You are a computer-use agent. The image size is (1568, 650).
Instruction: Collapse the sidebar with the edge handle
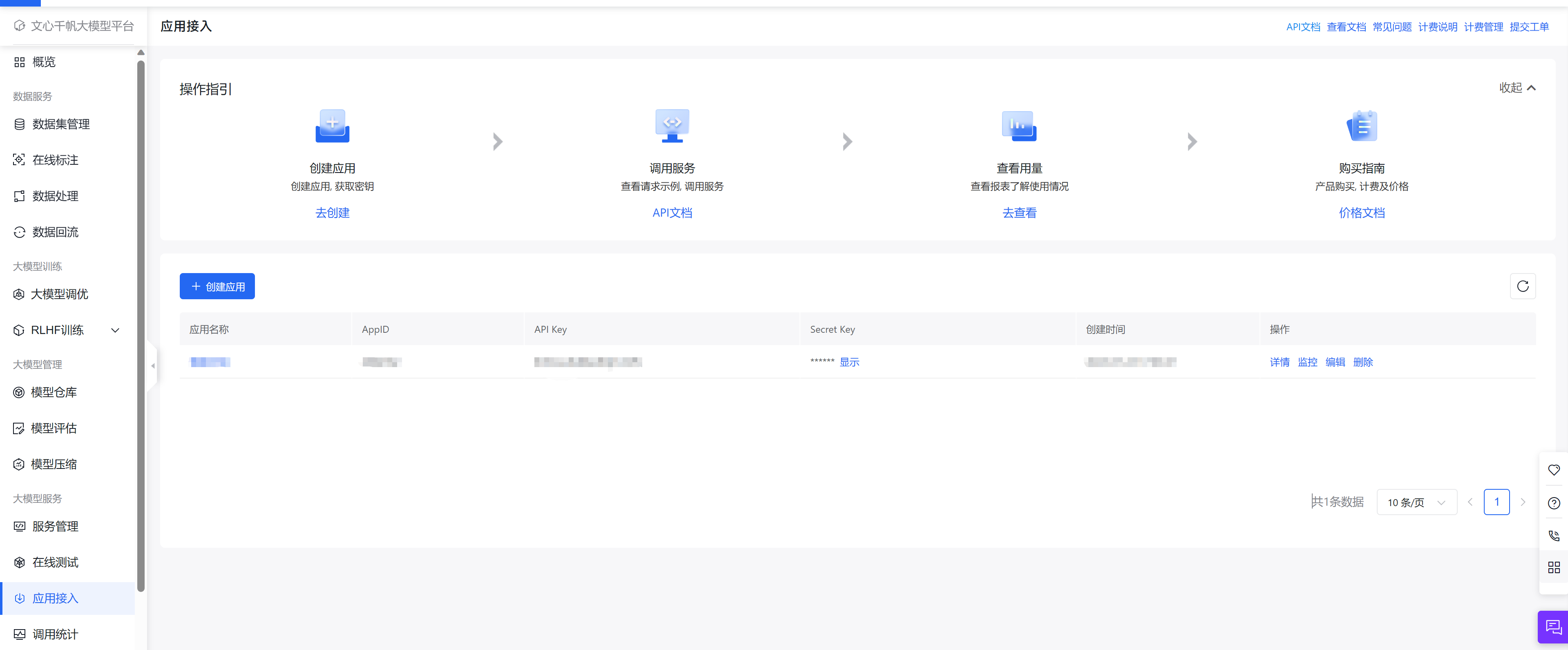pyautogui.click(x=153, y=365)
